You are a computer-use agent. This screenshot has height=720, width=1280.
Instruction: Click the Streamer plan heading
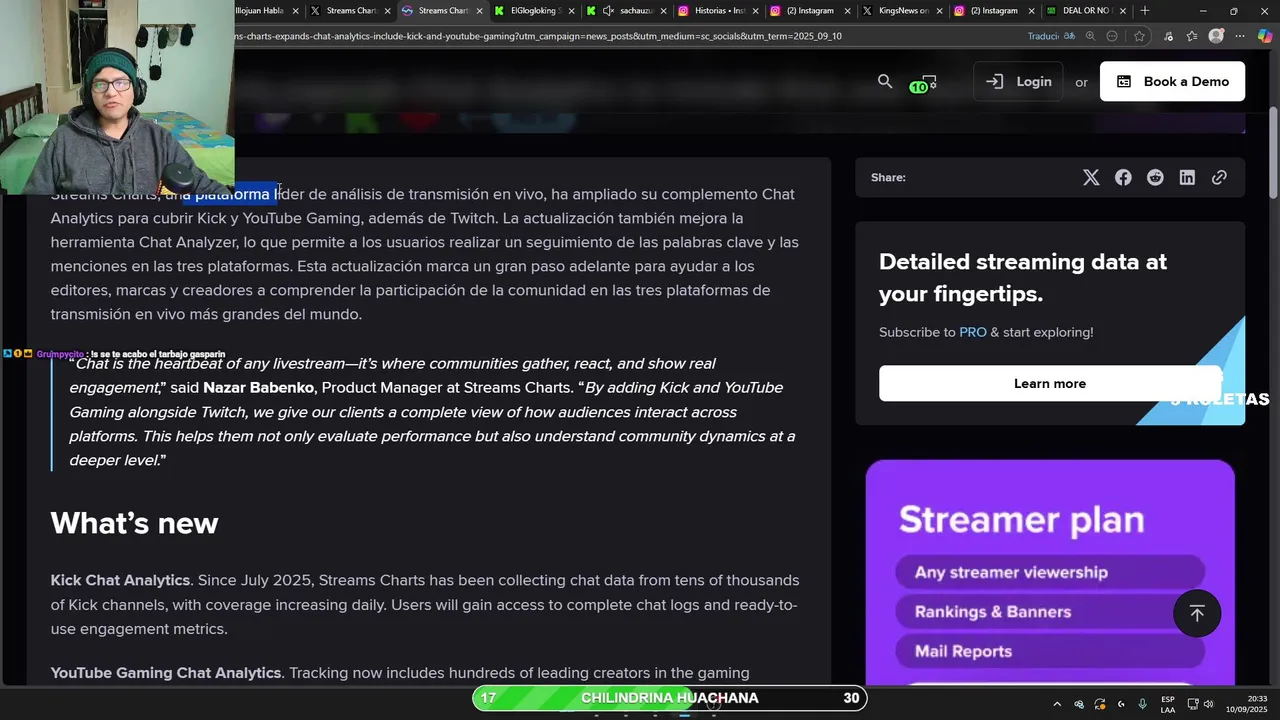point(1021,519)
